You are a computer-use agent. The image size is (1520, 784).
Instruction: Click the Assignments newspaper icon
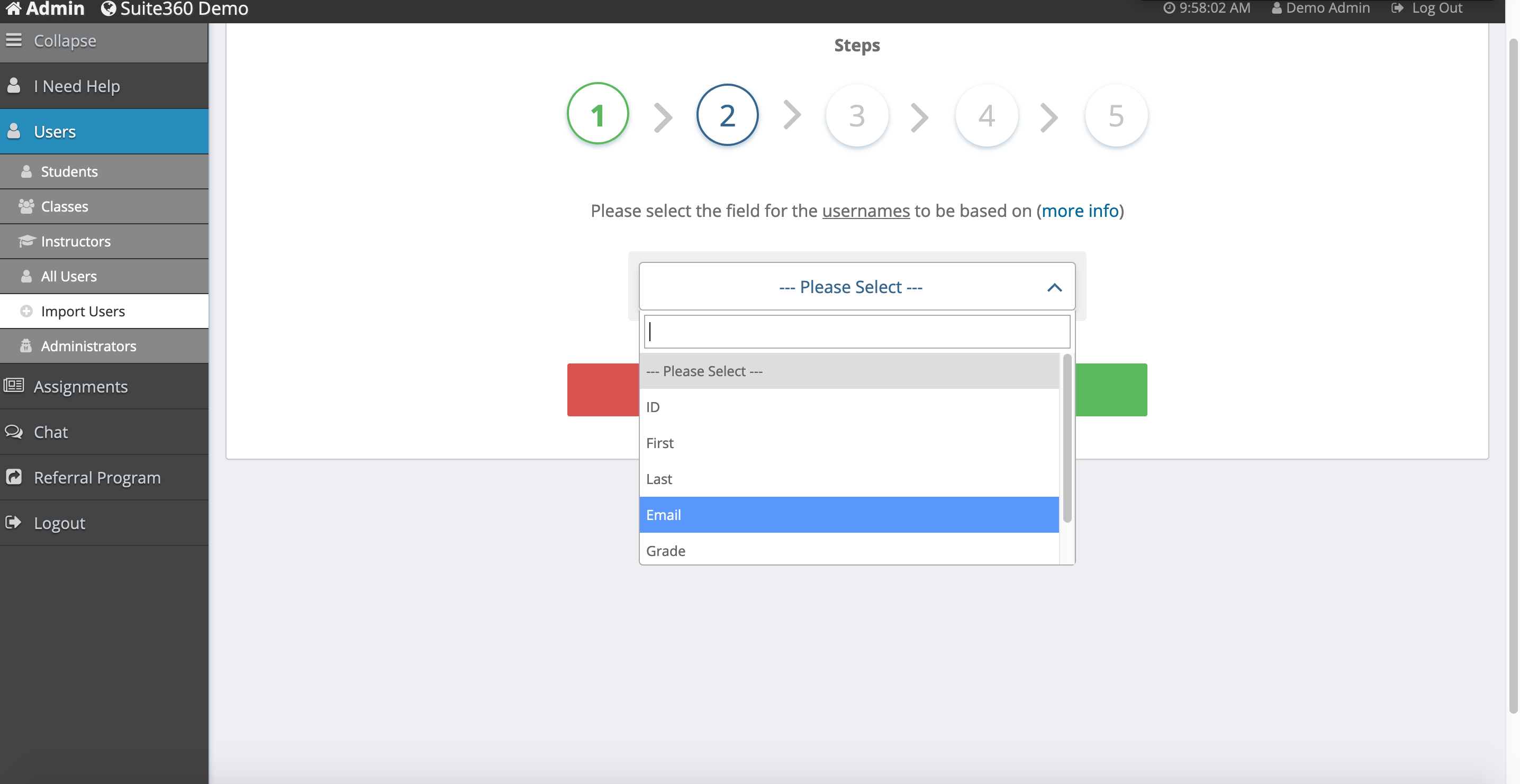coord(14,386)
